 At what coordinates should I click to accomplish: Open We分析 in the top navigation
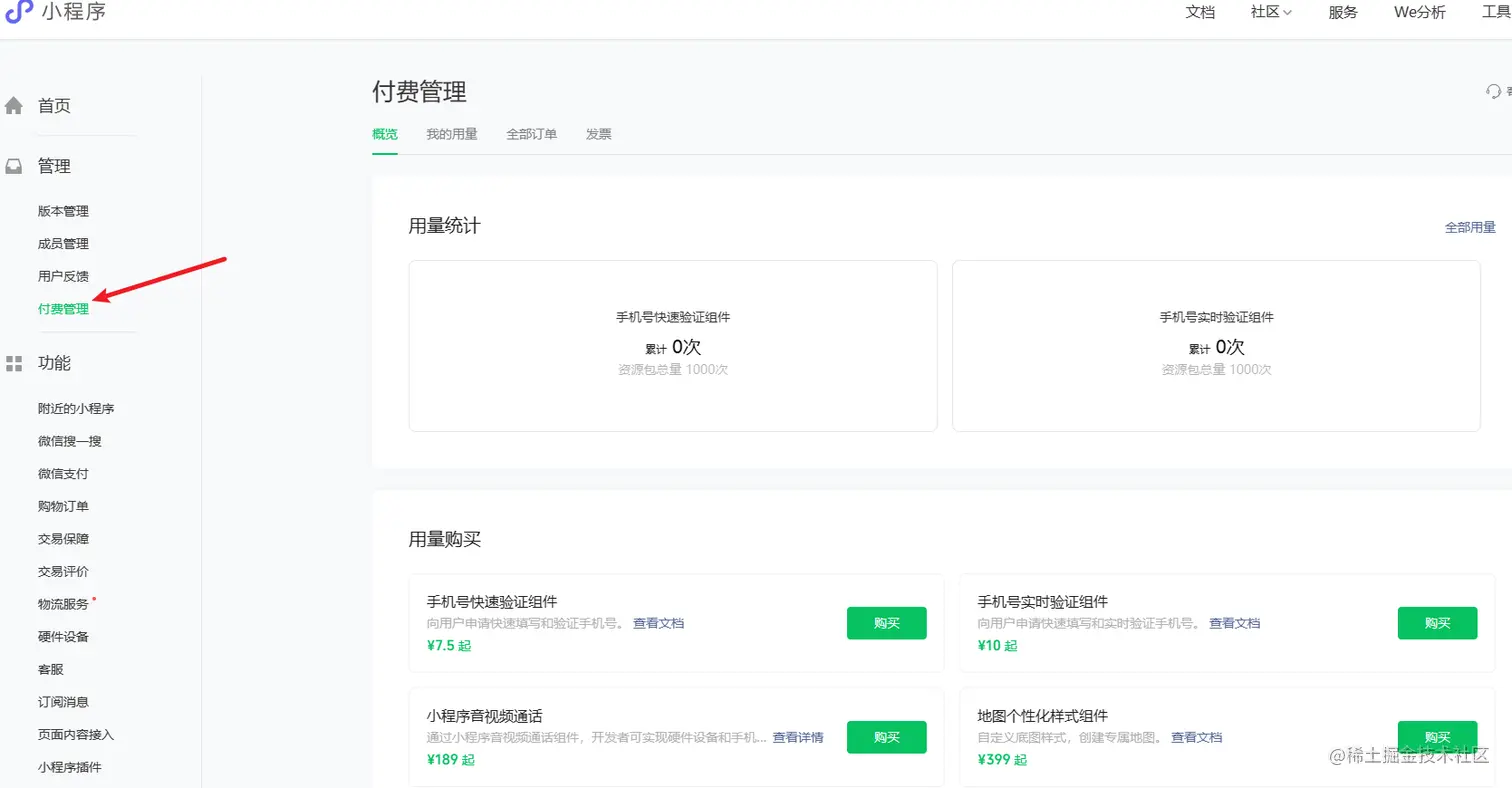tap(1420, 12)
